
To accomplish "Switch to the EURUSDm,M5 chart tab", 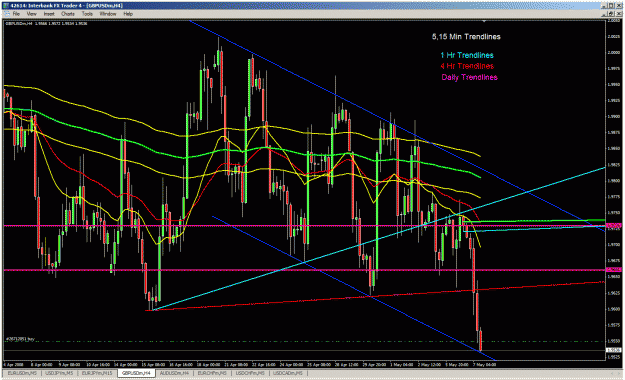I will coord(21,373).
